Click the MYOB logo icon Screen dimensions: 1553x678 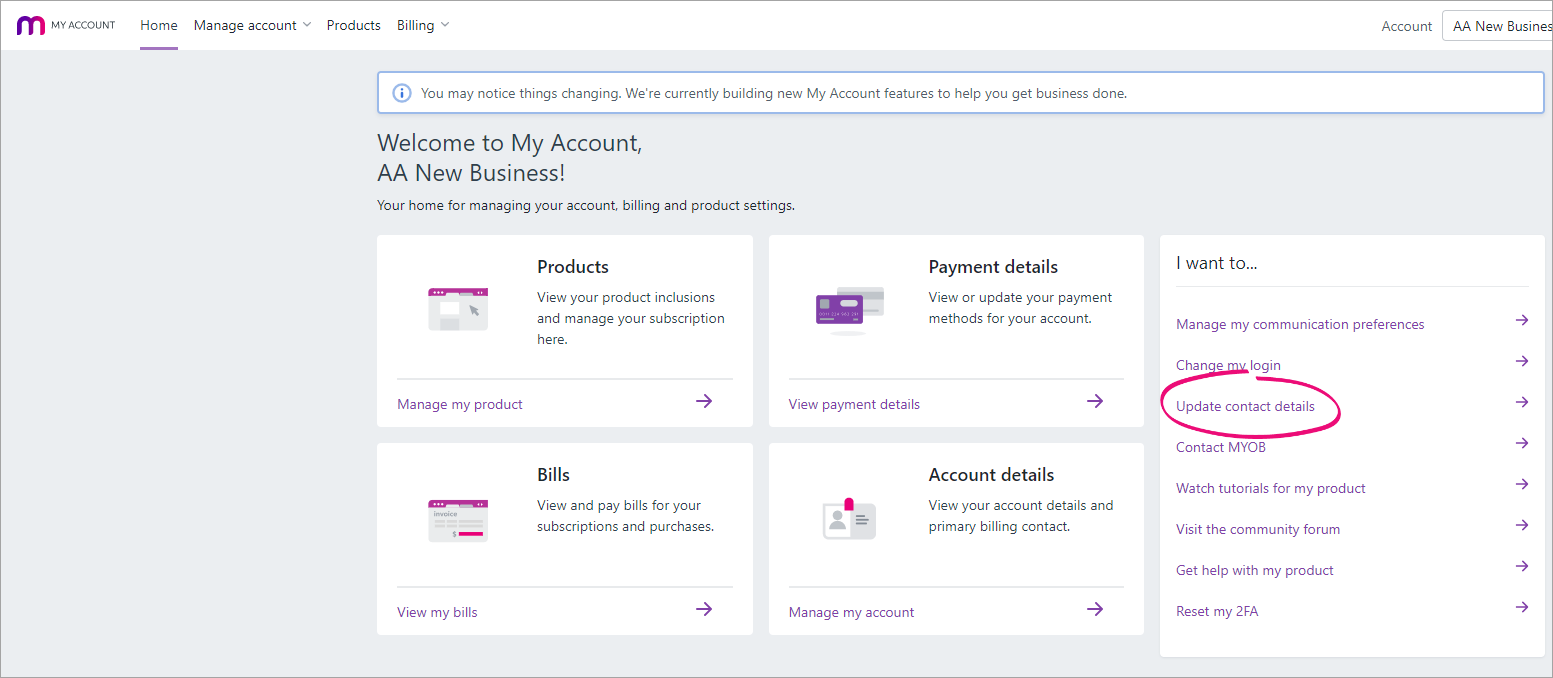pyautogui.click(x=30, y=24)
